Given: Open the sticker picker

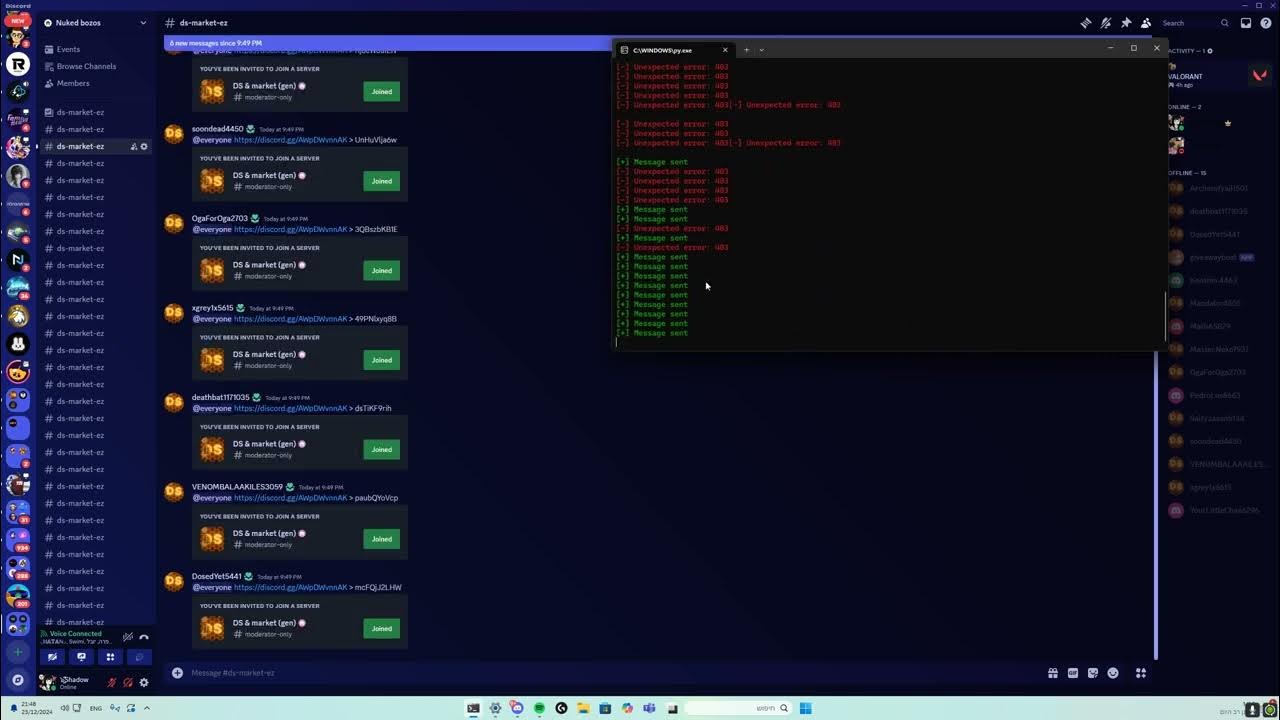Looking at the screenshot, I should 1093,673.
